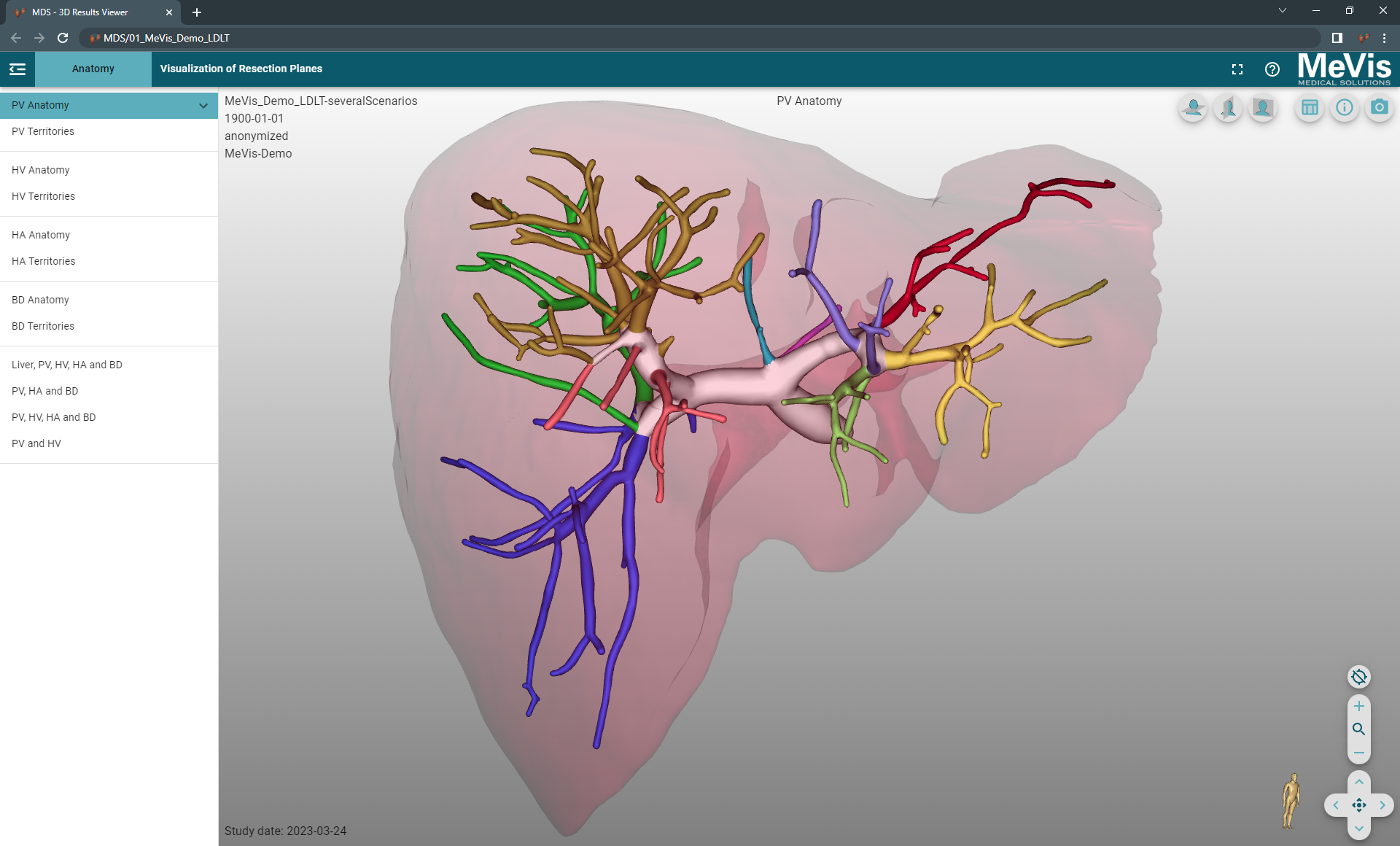Screen dimensions: 1400x846
Task: Open a new browser tab
Action: (197, 12)
